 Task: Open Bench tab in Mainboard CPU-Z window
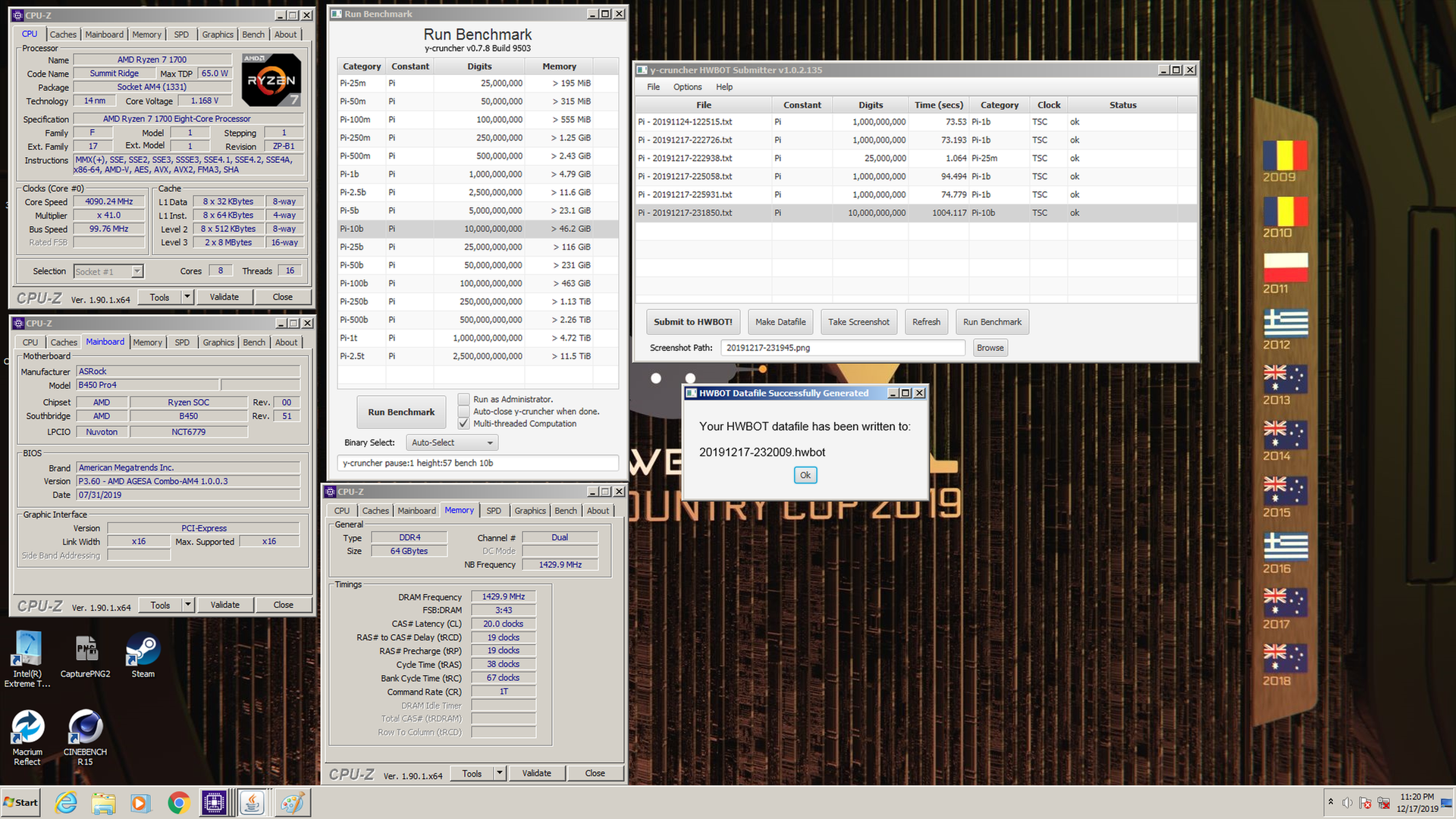[x=254, y=342]
